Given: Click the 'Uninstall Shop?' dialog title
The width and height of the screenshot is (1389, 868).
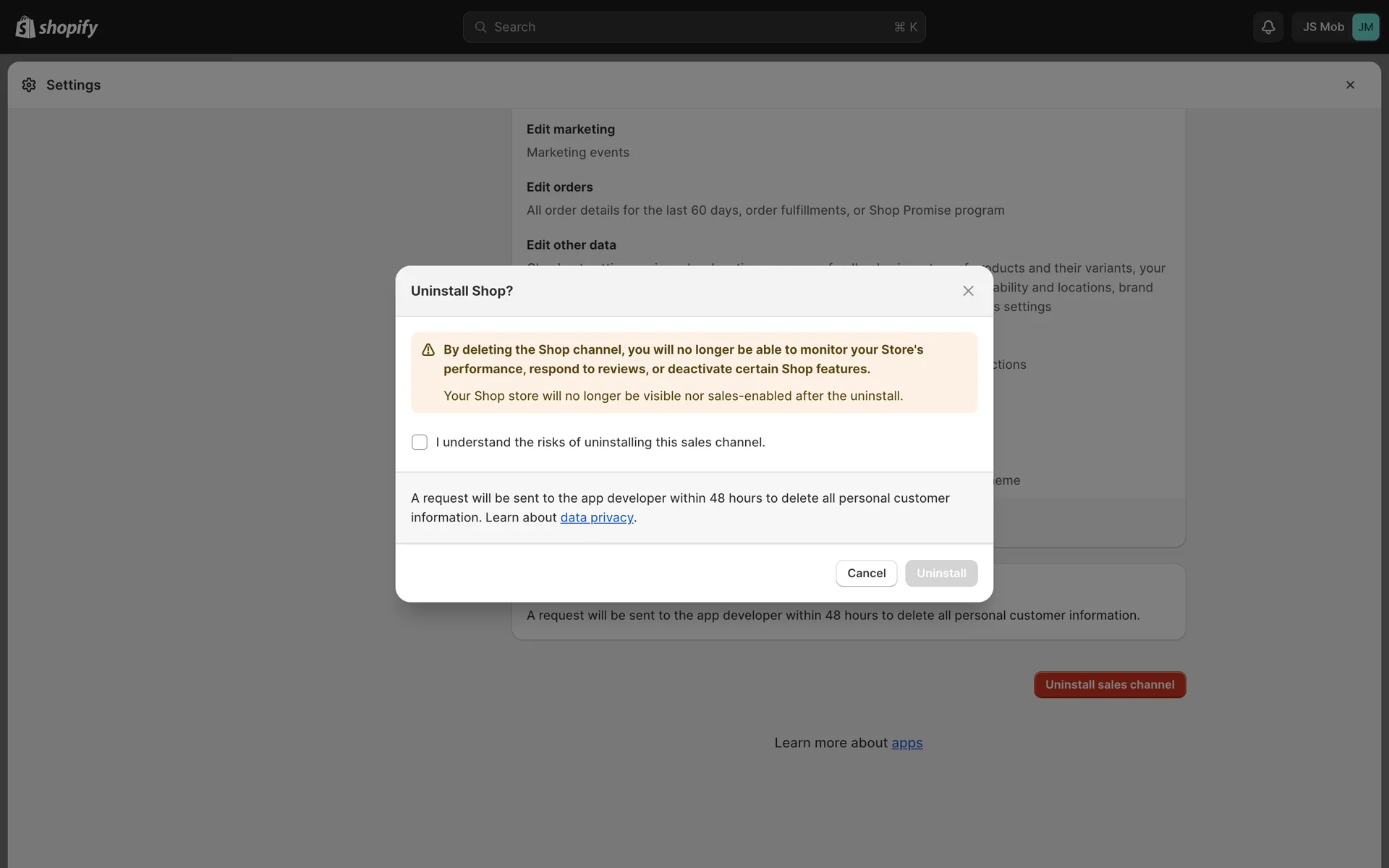Looking at the screenshot, I should click(x=462, y=291).
